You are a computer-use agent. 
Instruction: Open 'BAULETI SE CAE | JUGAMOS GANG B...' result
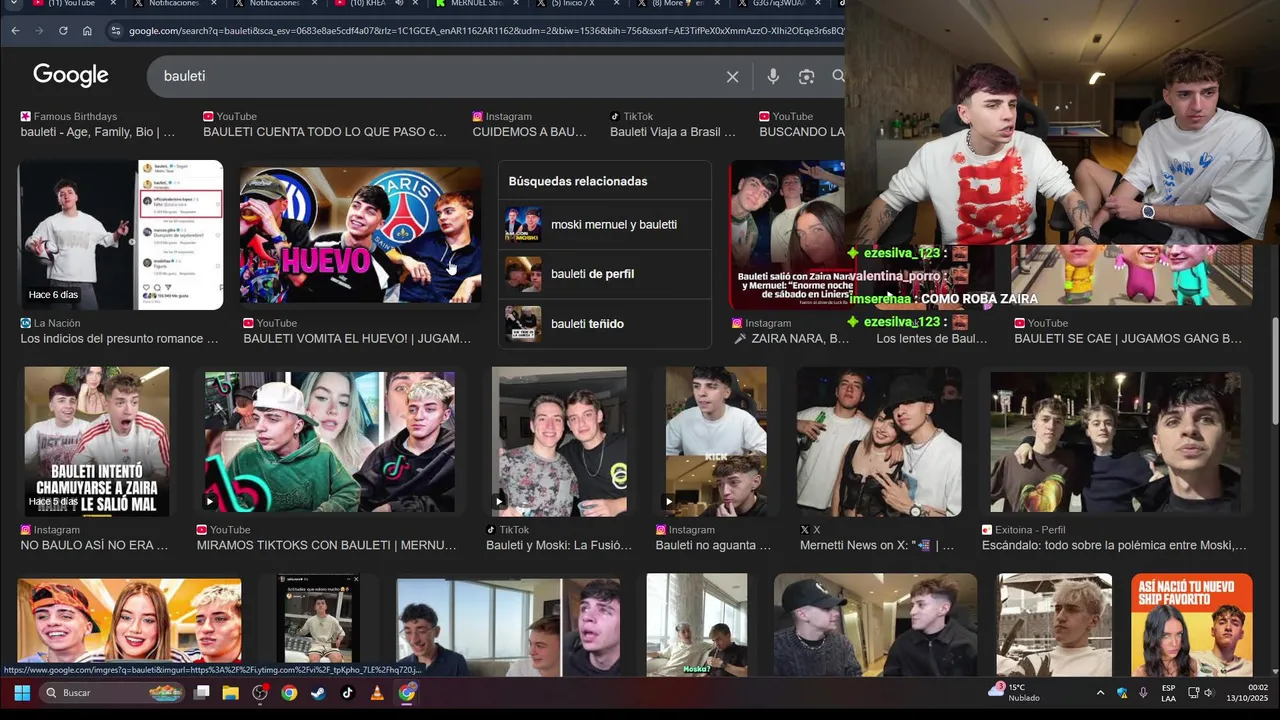coord(1128,339)
